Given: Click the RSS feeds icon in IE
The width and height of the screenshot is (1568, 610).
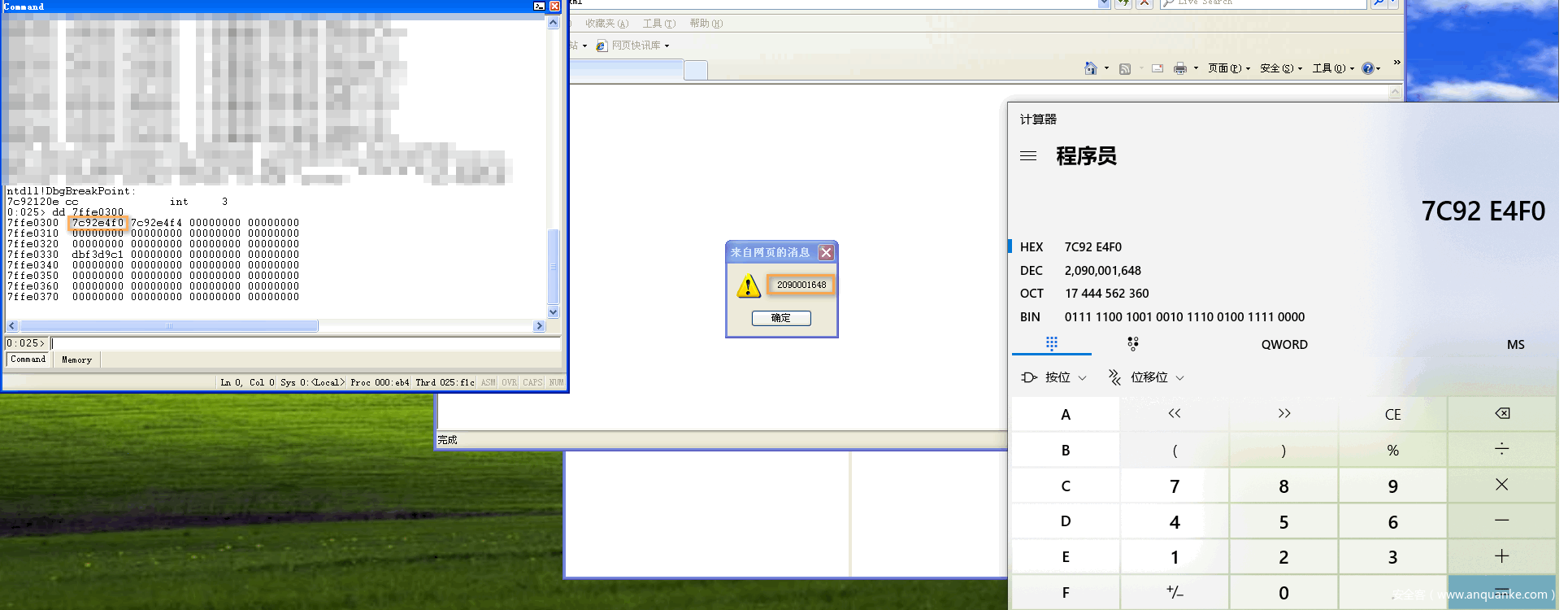Looking at the screenshot, I should tap(1125, 68).
